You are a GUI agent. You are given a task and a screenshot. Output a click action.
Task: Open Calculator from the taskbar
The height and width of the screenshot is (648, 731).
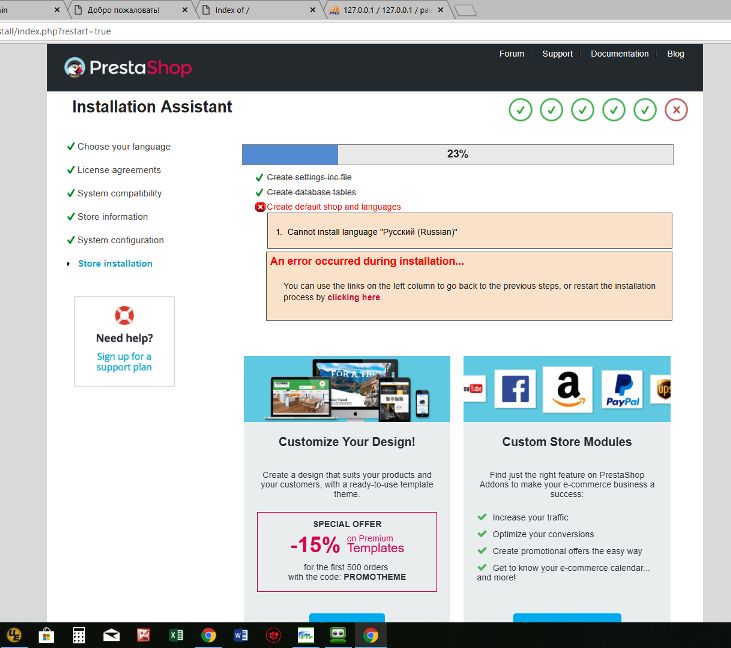coord(79,635)
